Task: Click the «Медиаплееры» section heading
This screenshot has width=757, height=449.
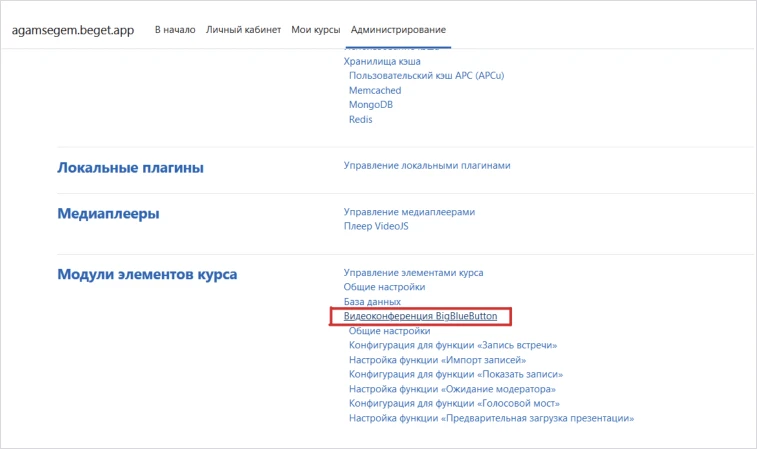Action: [x=108, y=214]
